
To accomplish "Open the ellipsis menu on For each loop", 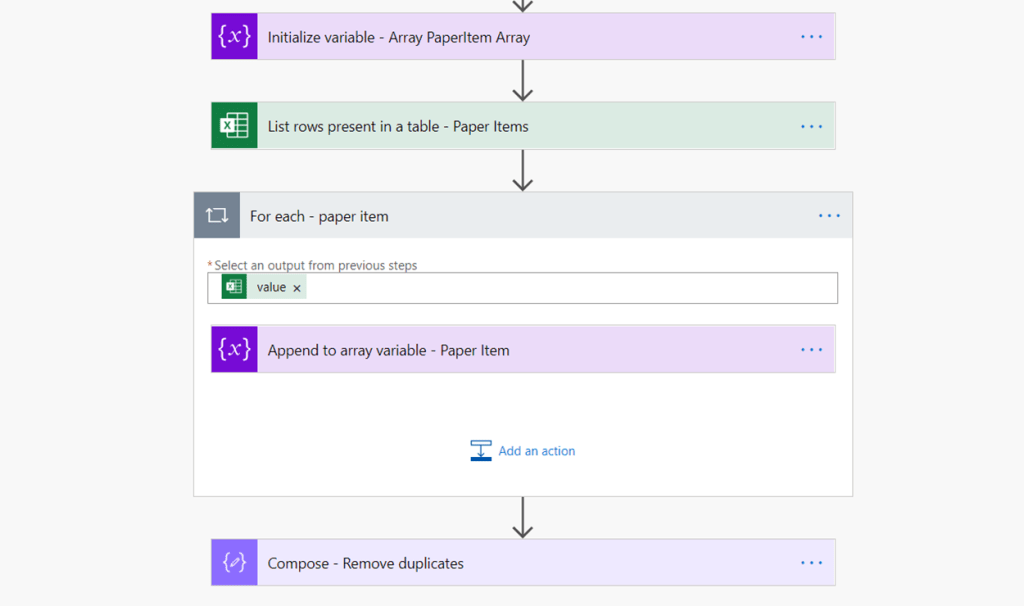I will click(x=829, y=215).
